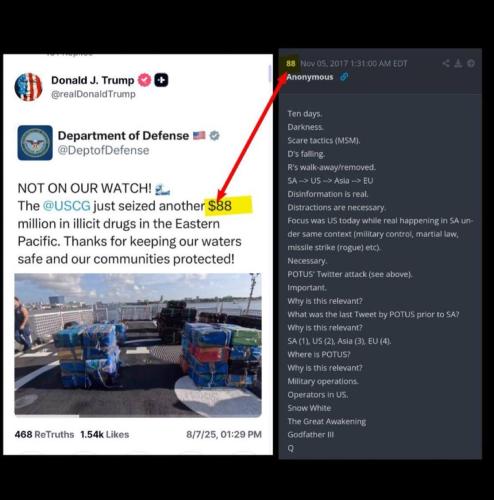Click the red verified badge beside Trump's name
The width and height of the screenshot is (494, 500).
click(144, 80)
